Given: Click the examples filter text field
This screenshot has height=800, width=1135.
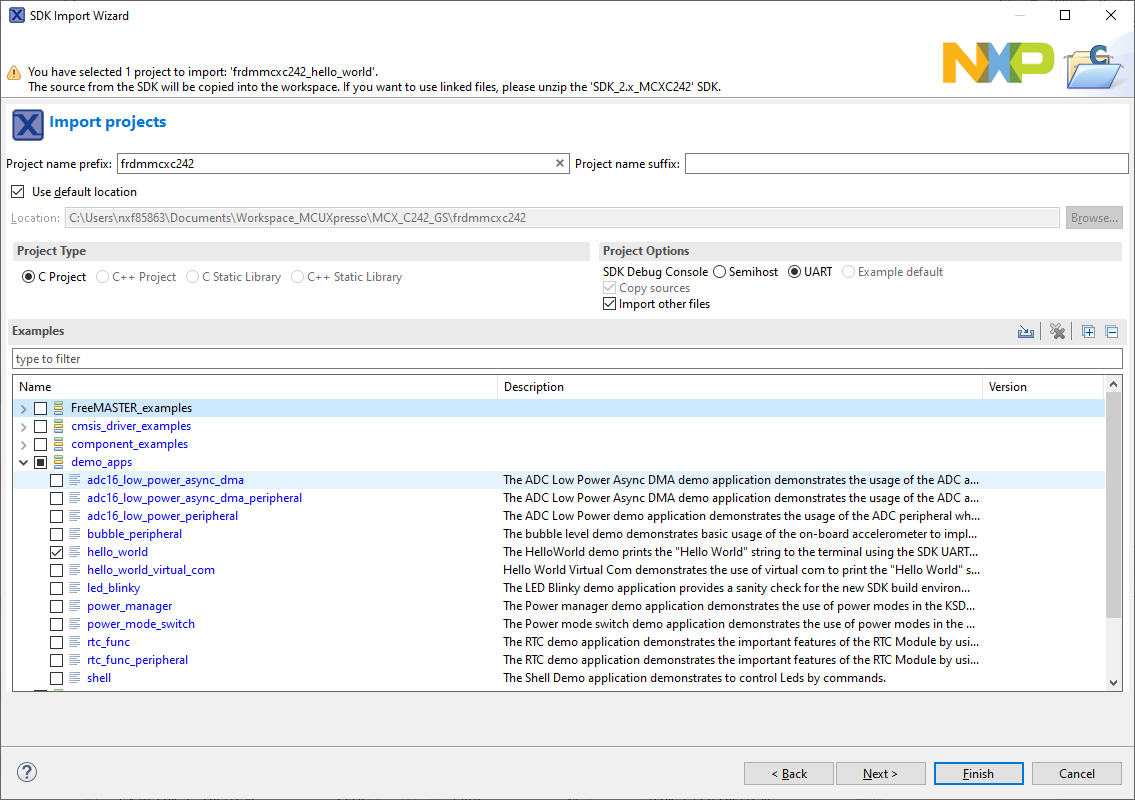Looking at the screenshot, I should coord(566,359).
